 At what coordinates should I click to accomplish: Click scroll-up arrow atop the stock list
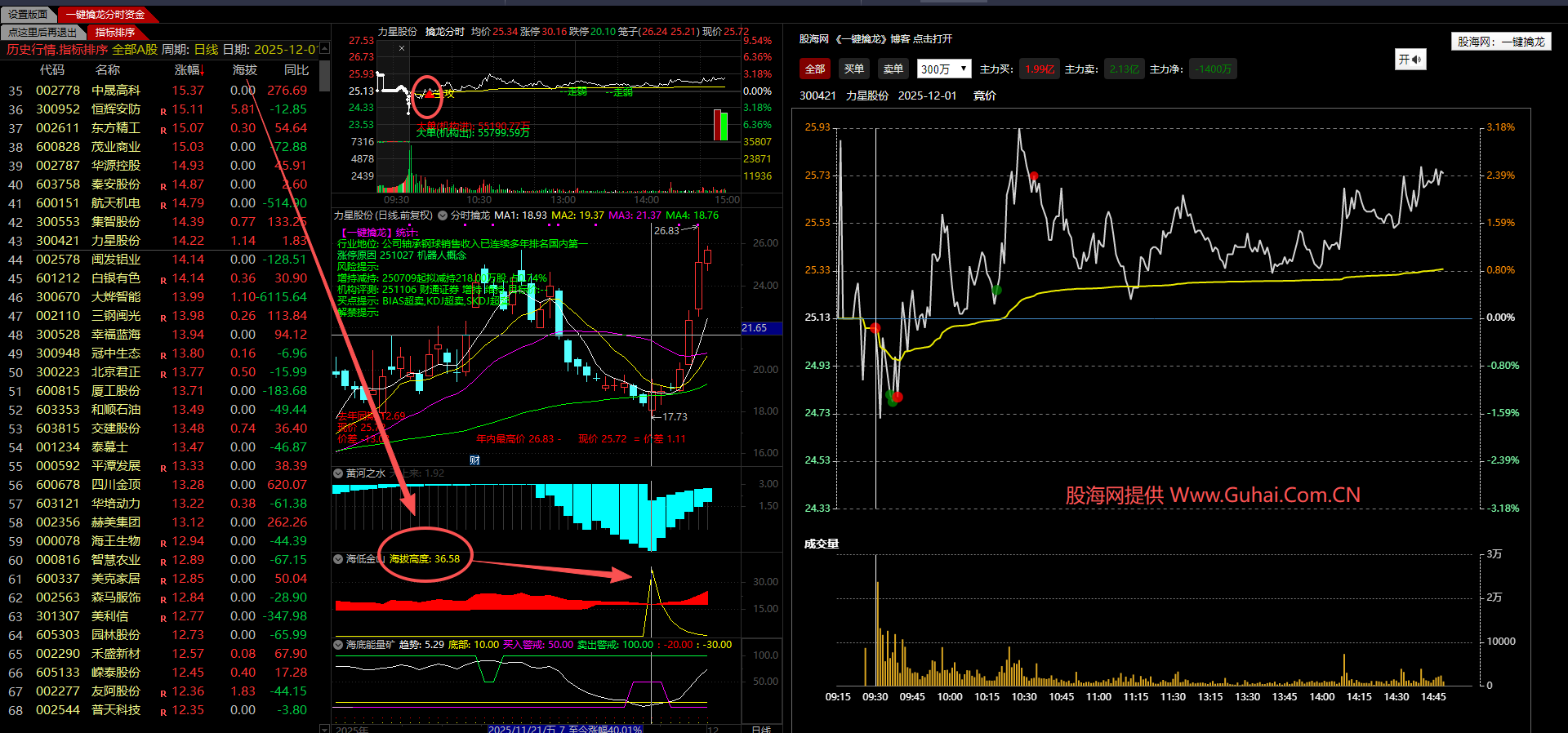coord(324,49)
